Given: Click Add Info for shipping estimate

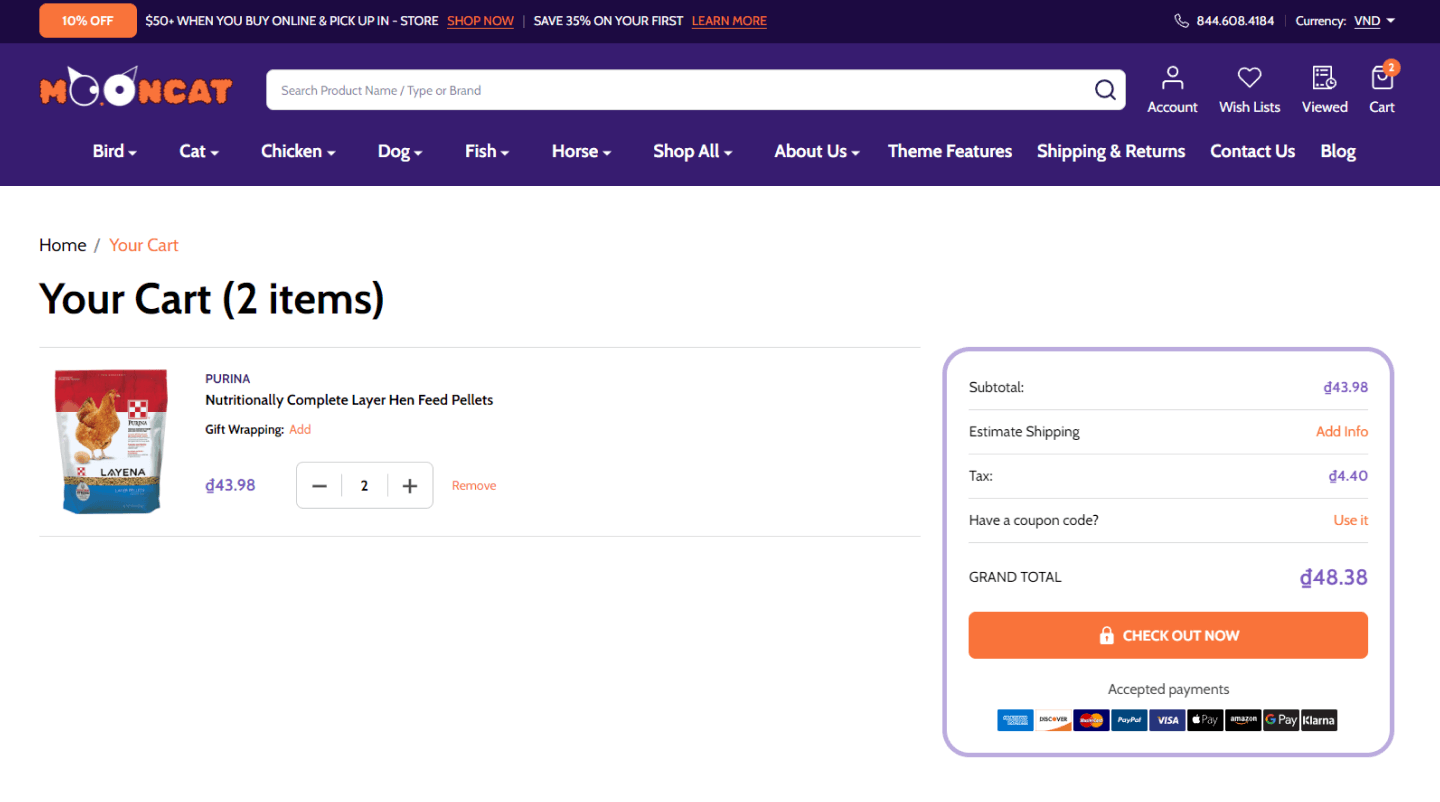Looking at the screenshot, I should [x=1342, y=431].
